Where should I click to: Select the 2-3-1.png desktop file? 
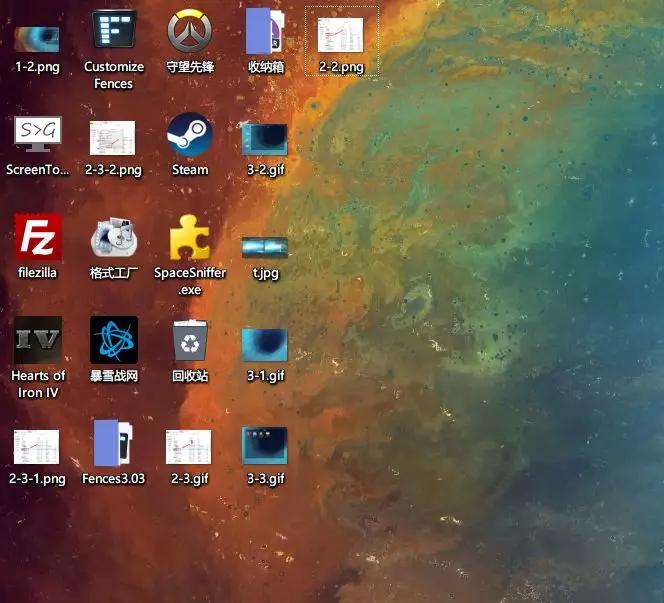[x=37, y=446]
